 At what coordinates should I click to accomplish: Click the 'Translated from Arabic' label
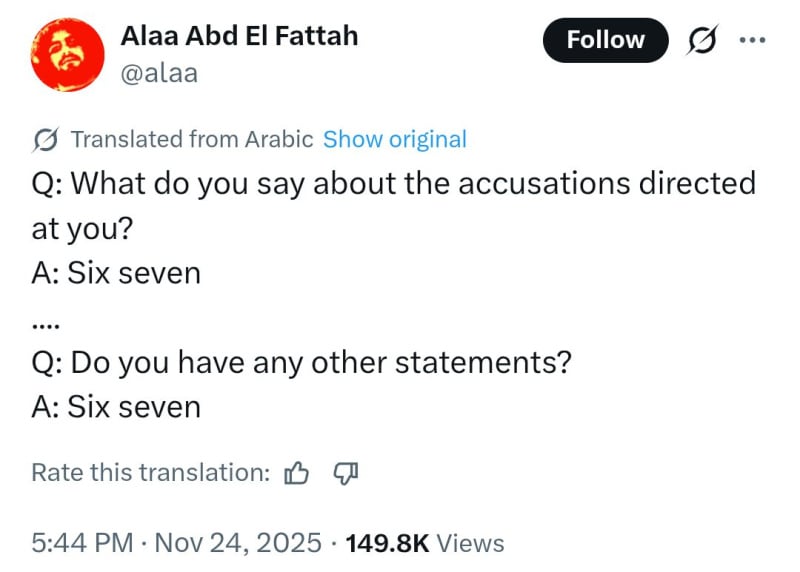click(192, 139)
